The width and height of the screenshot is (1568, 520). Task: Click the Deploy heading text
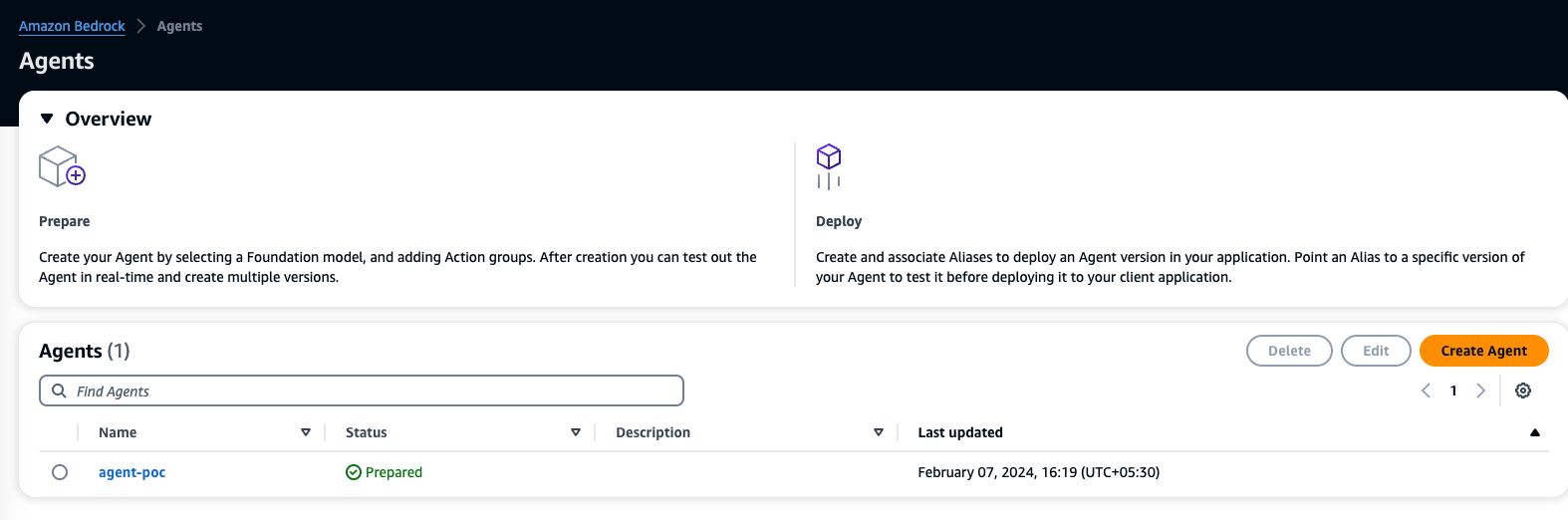click(x=839, y=221)
